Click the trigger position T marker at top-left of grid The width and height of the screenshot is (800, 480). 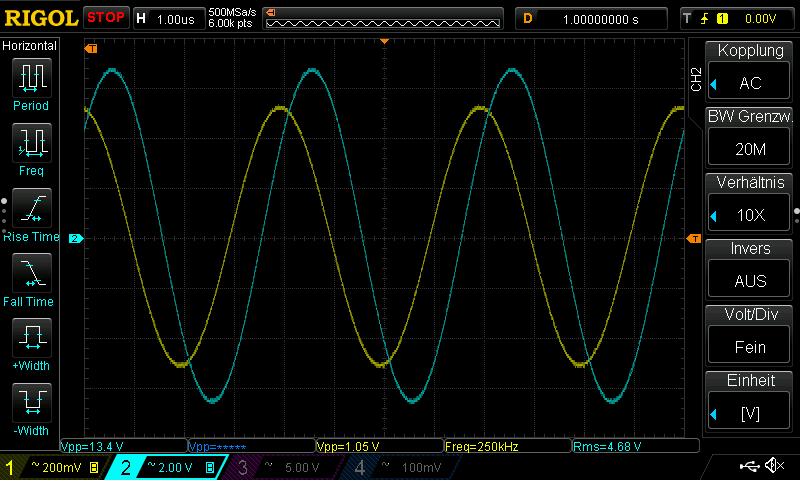[91, 48]
